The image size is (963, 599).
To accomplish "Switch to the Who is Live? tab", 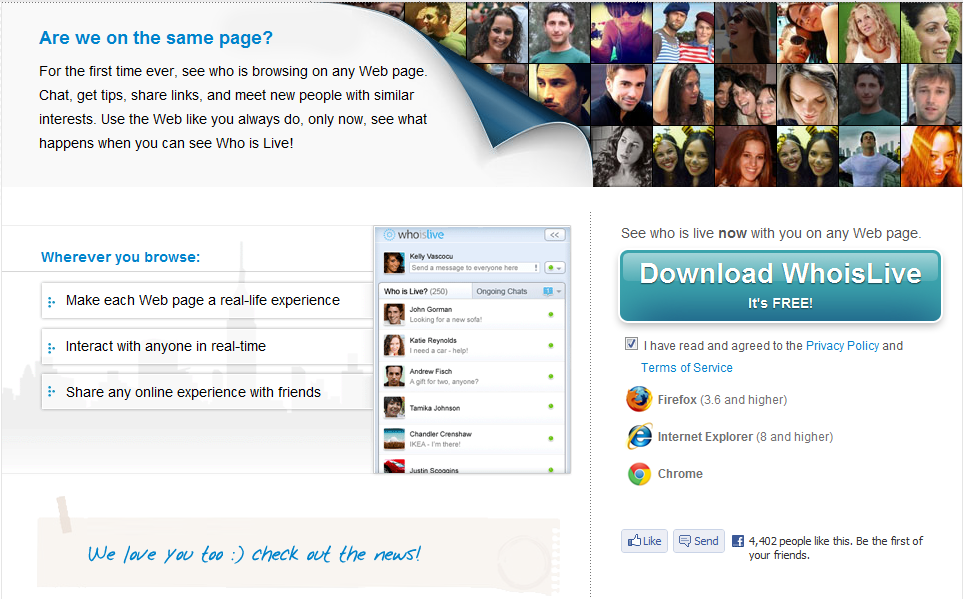I will click(425, 291).
